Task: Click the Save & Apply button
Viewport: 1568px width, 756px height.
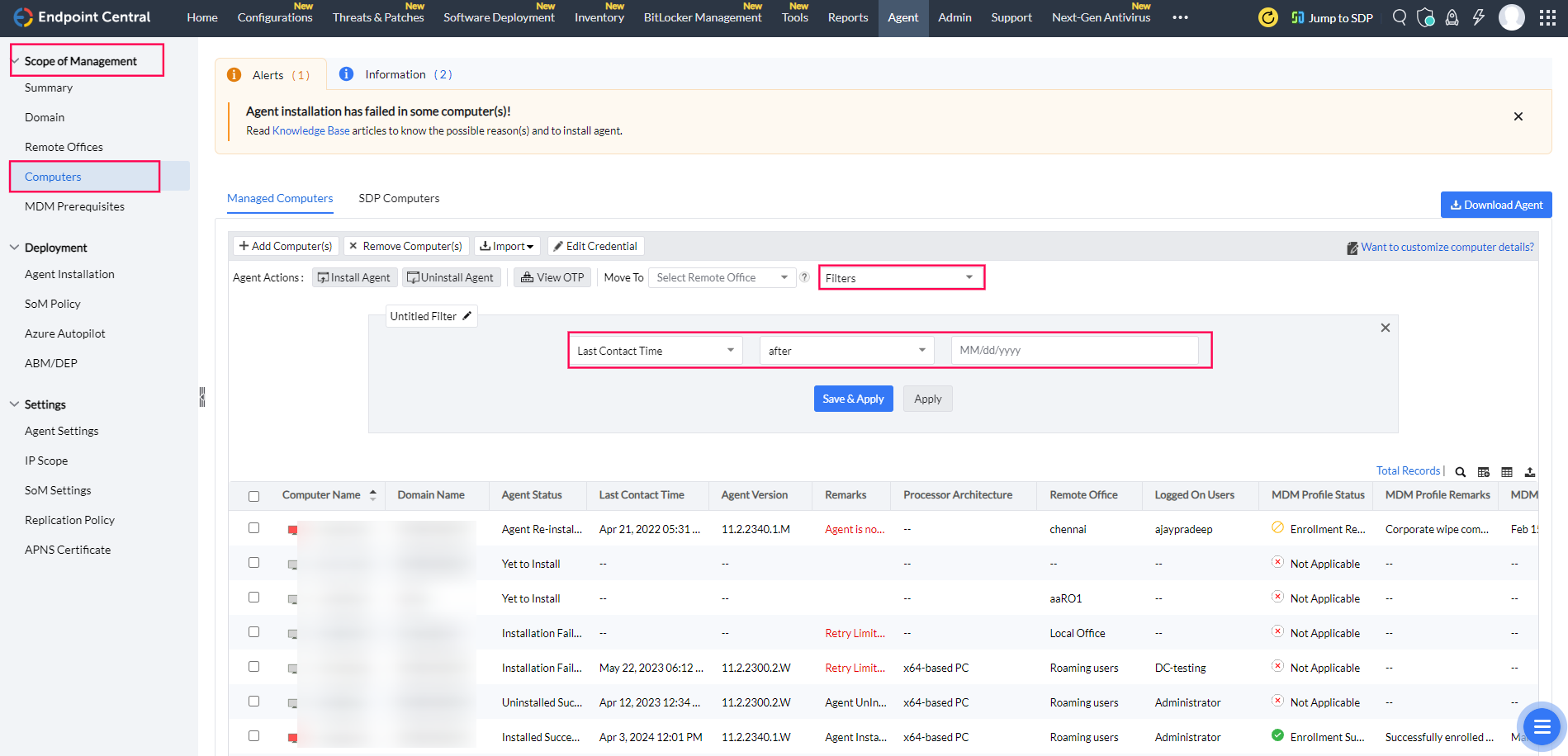Action: [853, 399]
